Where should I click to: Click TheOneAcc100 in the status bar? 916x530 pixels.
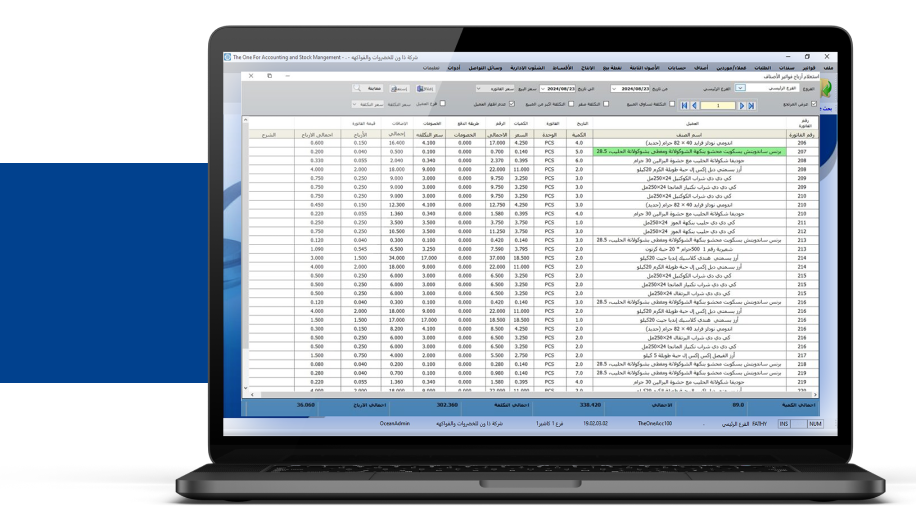[x=655, y=423]
